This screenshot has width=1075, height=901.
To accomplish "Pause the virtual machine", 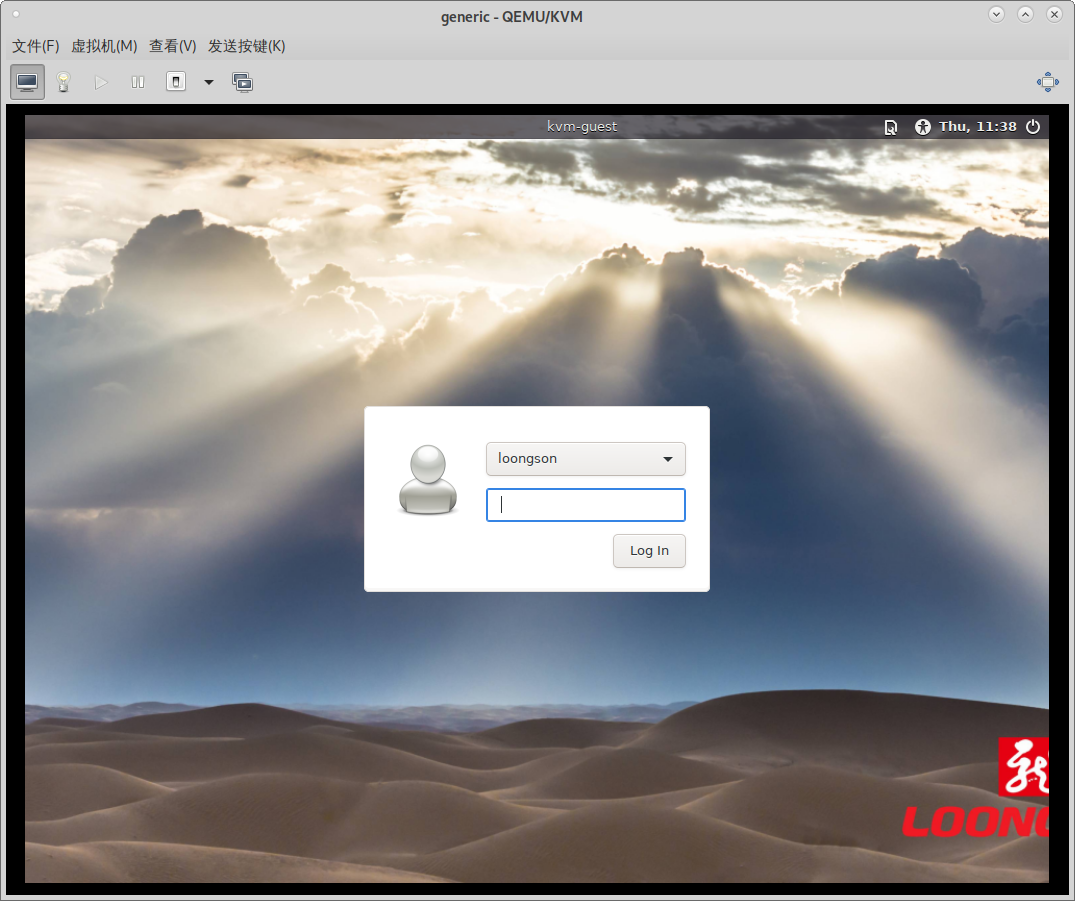I will (x=138, y=82).
